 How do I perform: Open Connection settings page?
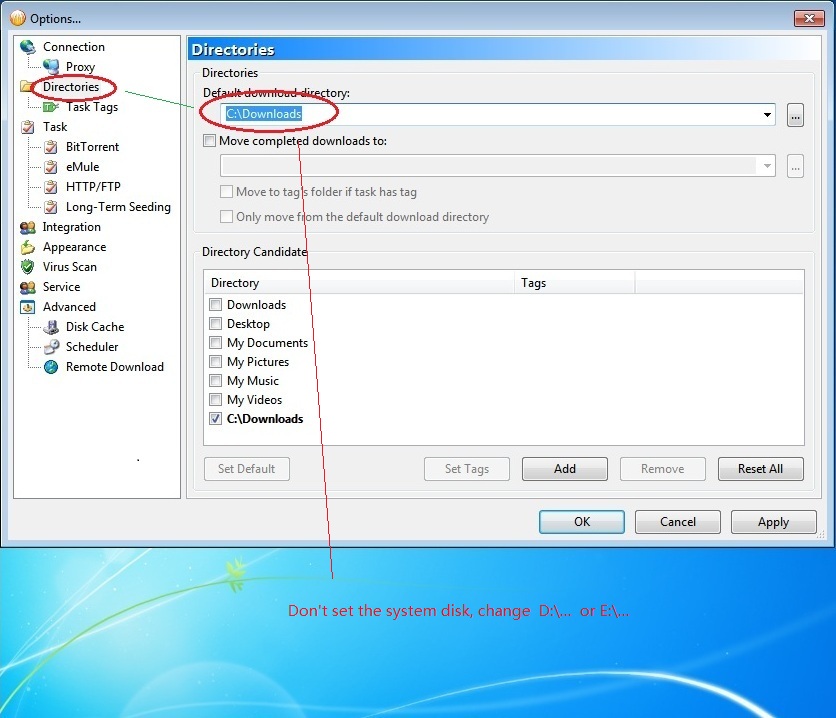click(74, 47)
